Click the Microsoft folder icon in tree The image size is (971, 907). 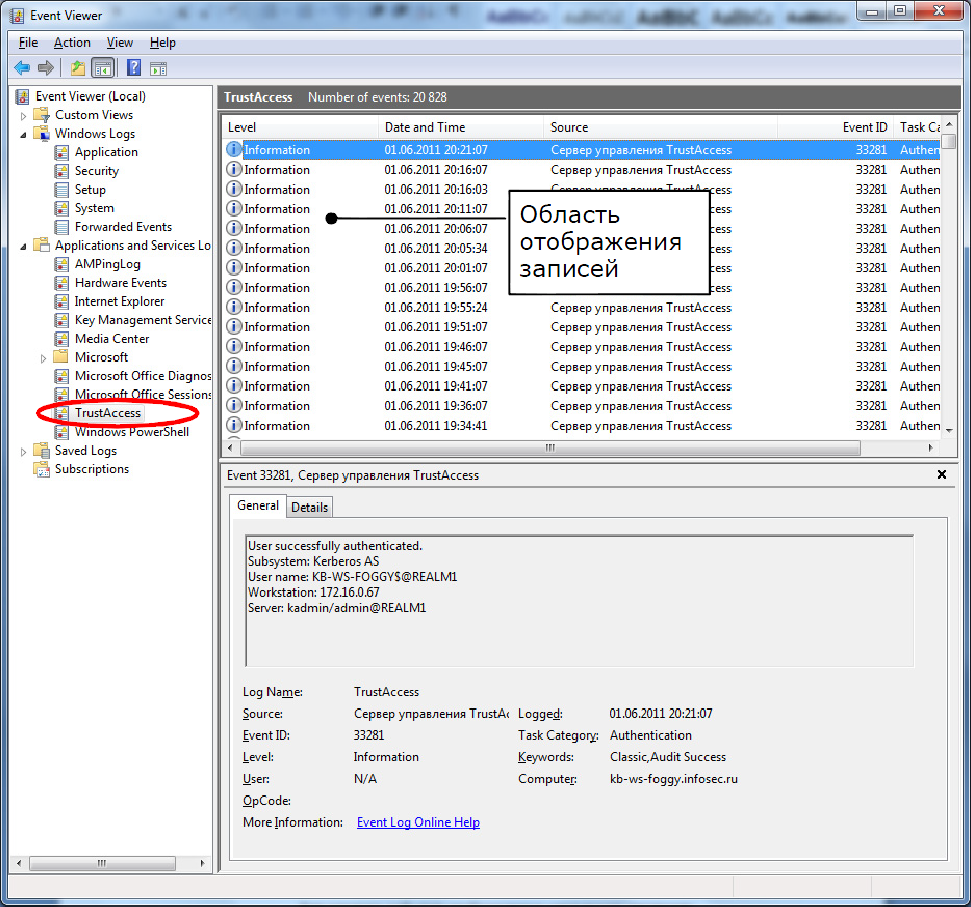coord(61,357)
